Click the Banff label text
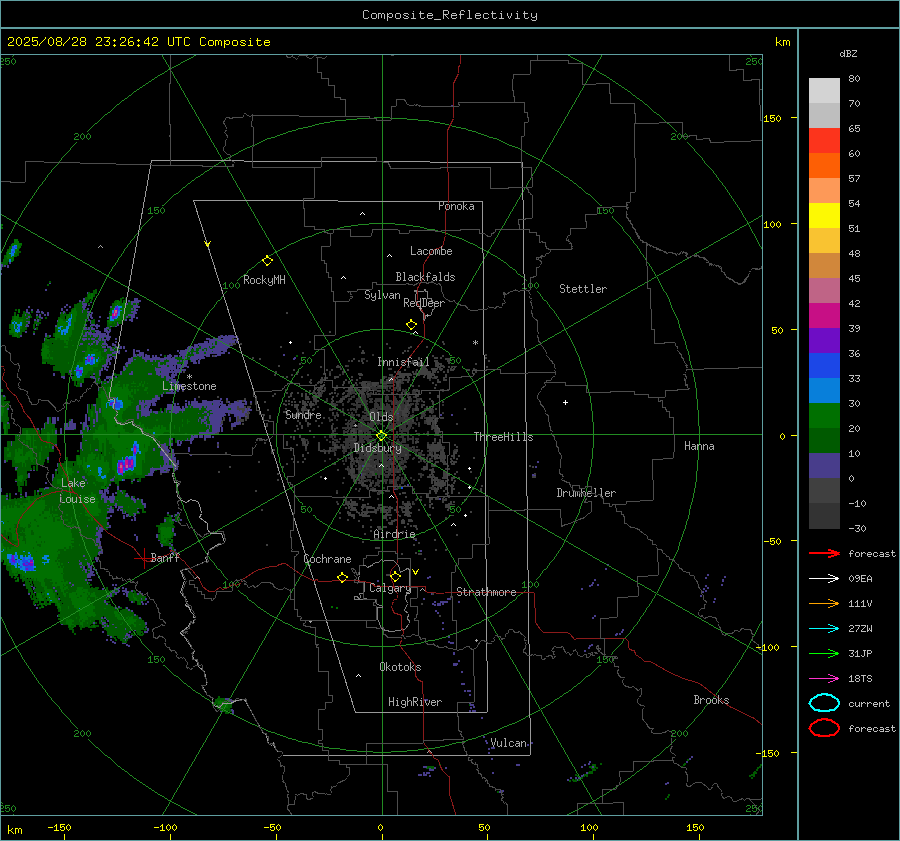This screenshot has width=900, height=841. tap(165, 557)
